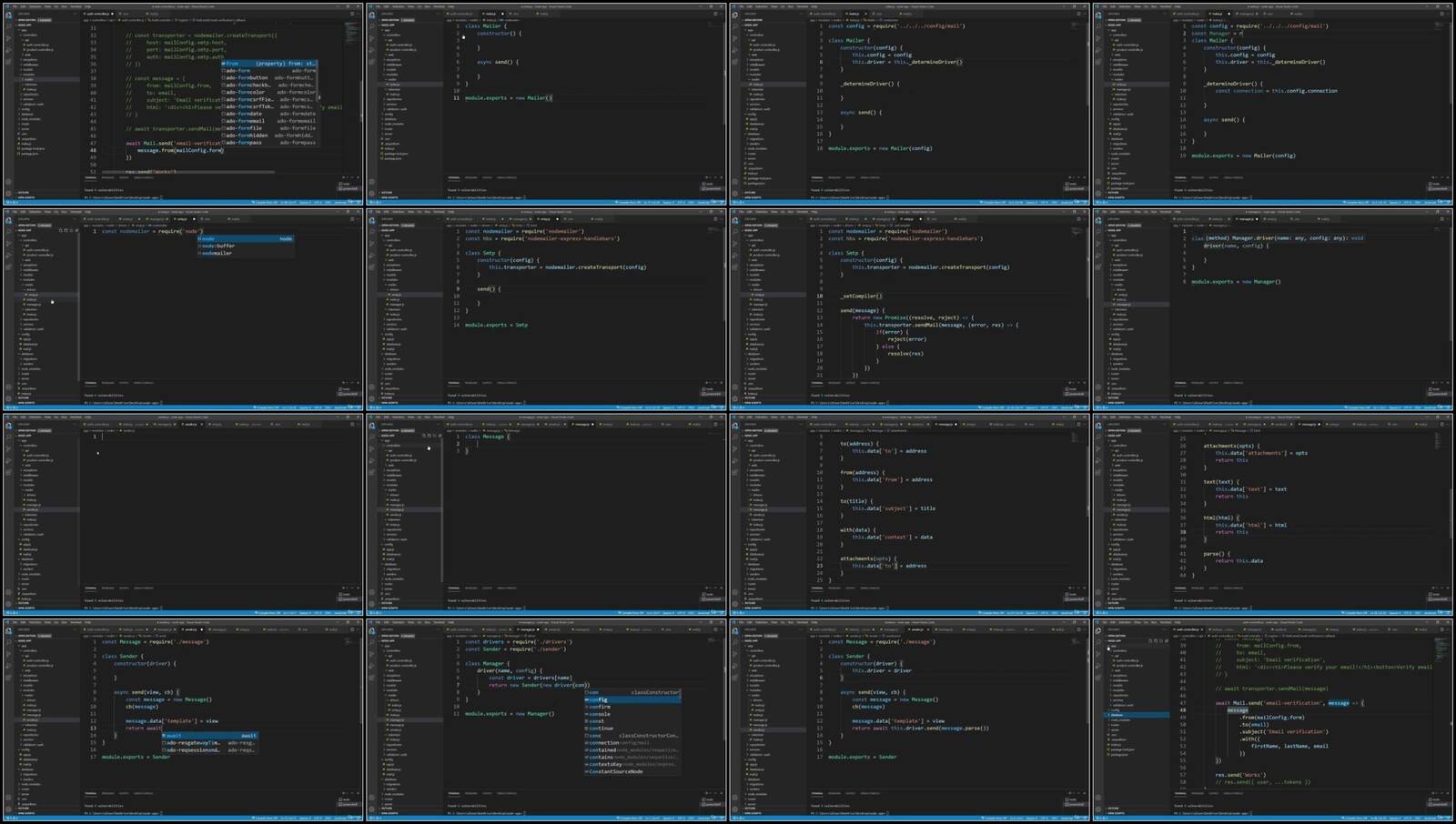This screenshot has width=1456, height=824.
Task: Click the 'html(html) {' method line
Action: (x=1219, y=518)
